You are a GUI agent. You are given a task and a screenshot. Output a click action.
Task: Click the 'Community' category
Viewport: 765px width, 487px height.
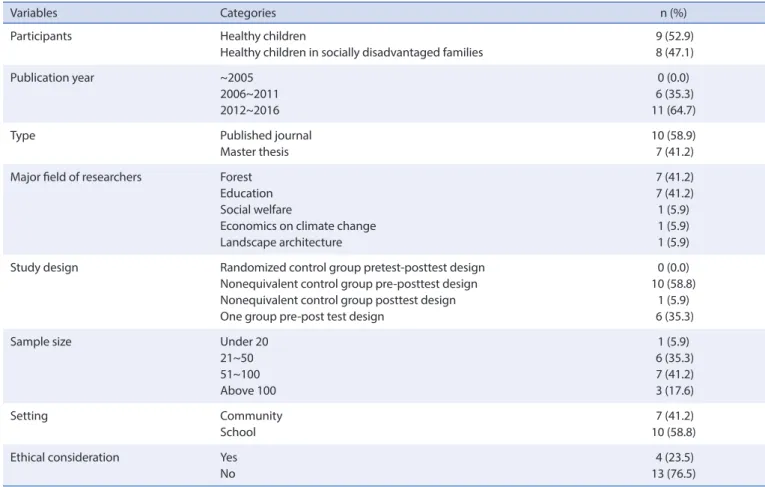(x=251, y=416)
